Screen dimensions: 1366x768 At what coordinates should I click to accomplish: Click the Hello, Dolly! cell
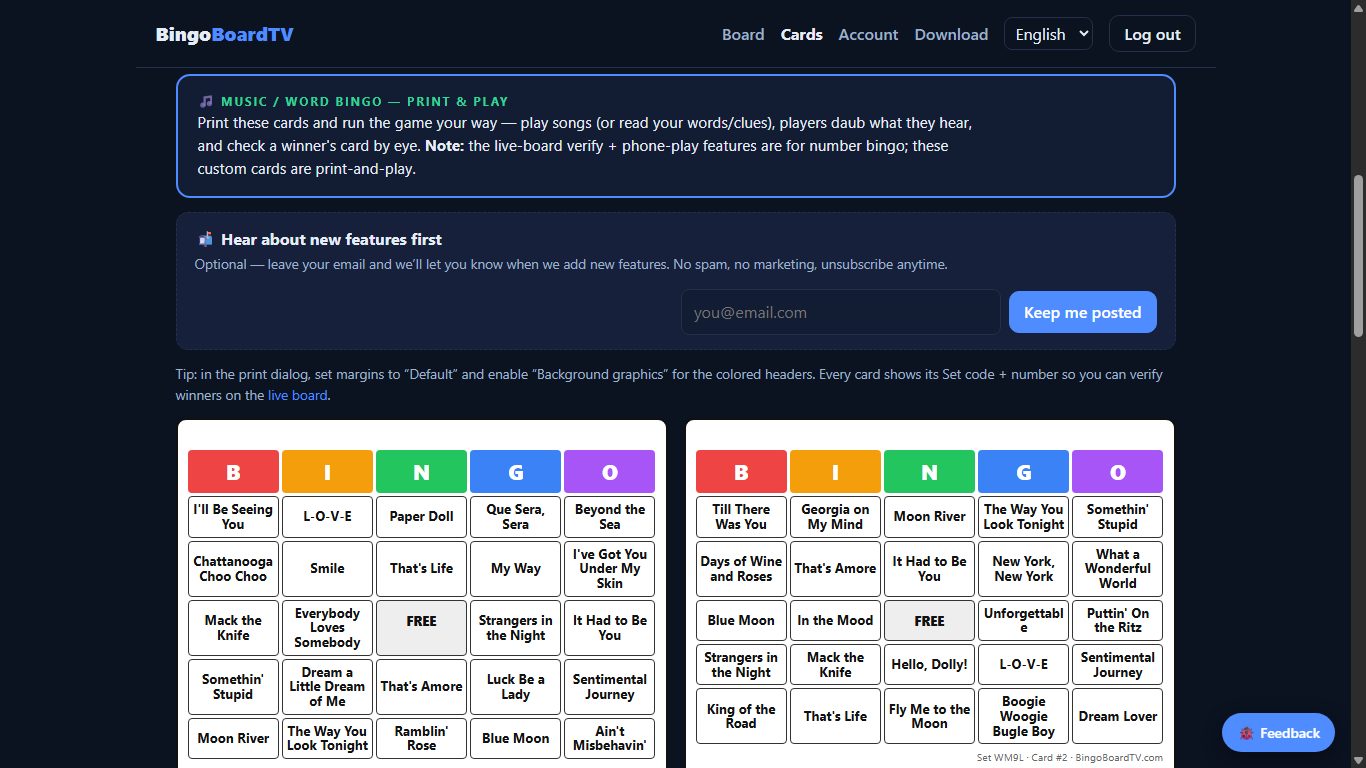pyautogui.click(x=929, y=665)
